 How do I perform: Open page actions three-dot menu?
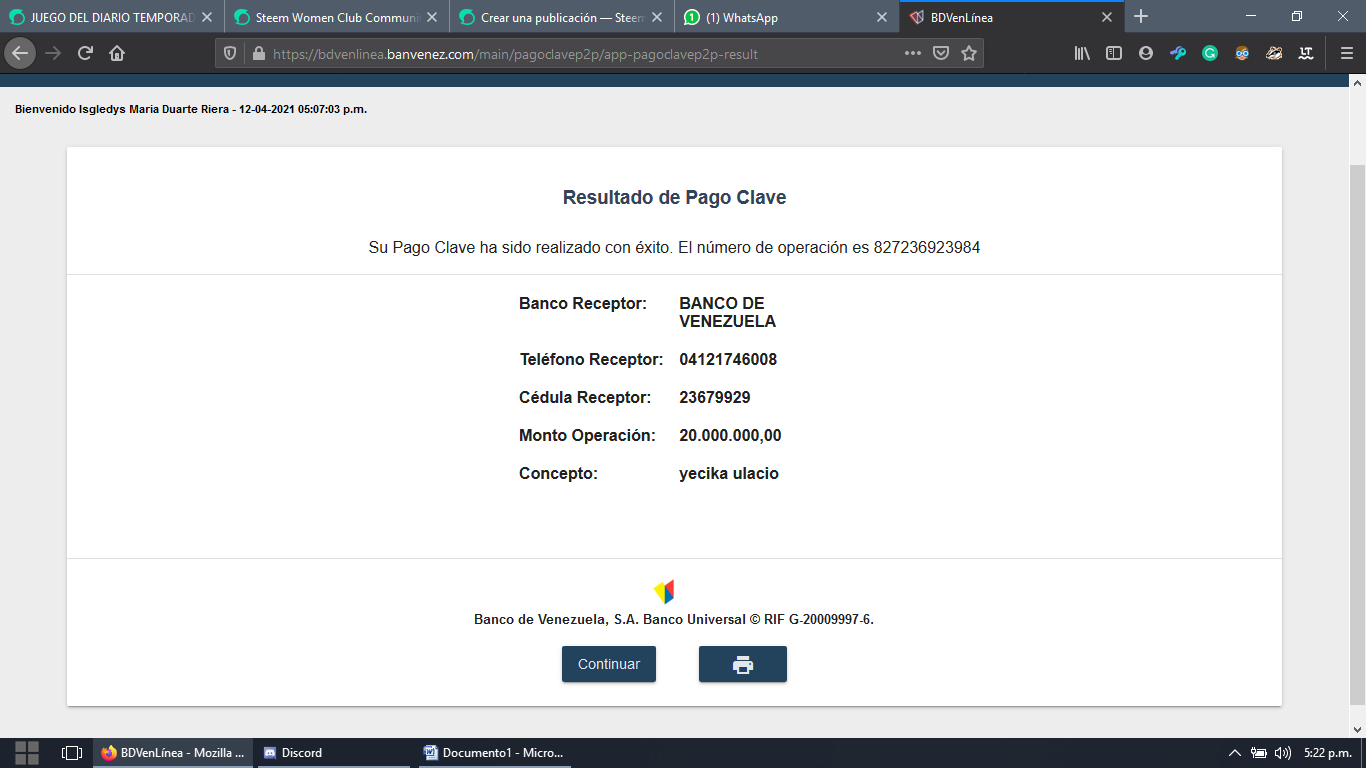coord(912,53)
